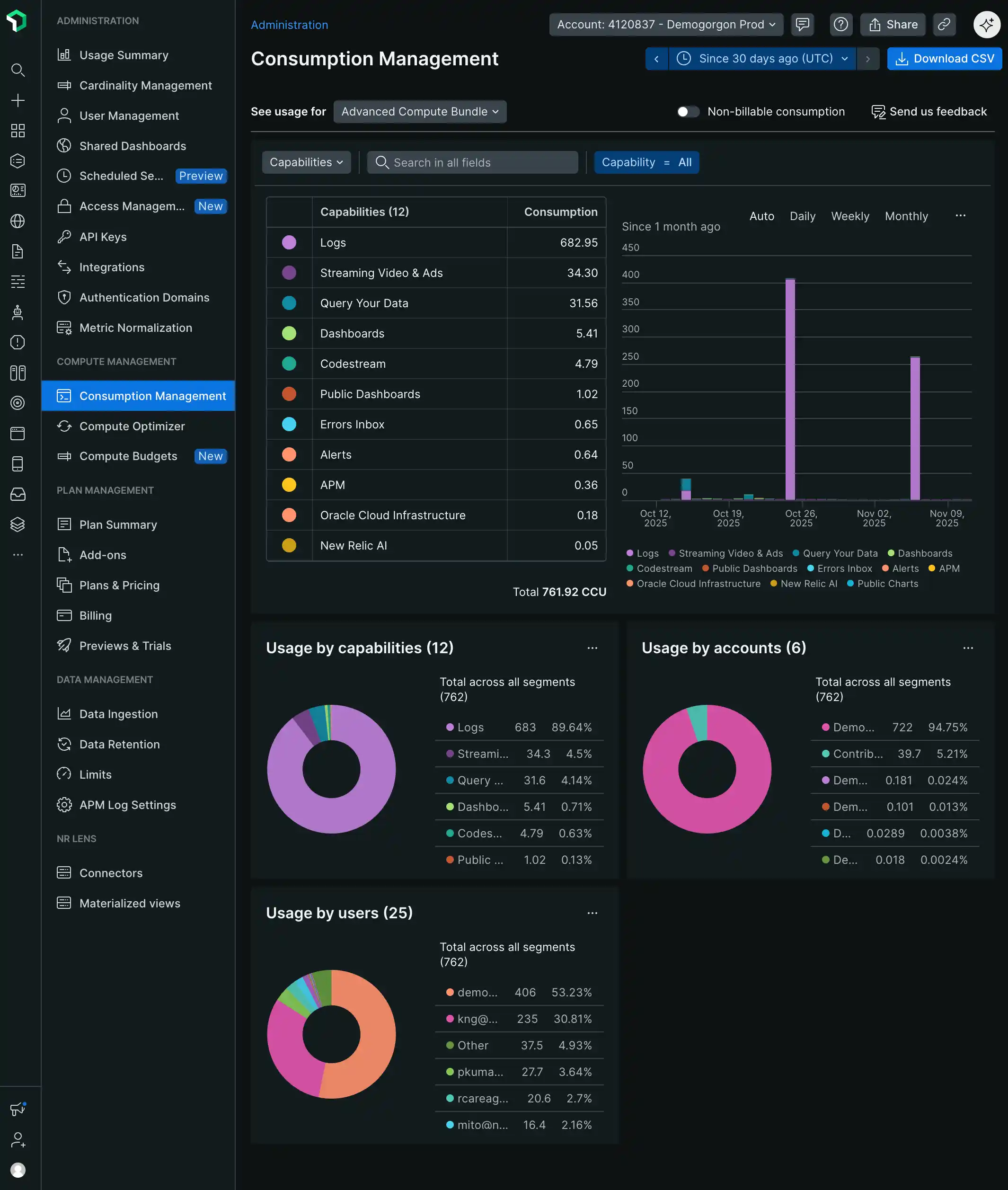Click the sparkle AI button in the top-right corner
Viewport: 1008px width, 1190px height.
tap(986, 25)
